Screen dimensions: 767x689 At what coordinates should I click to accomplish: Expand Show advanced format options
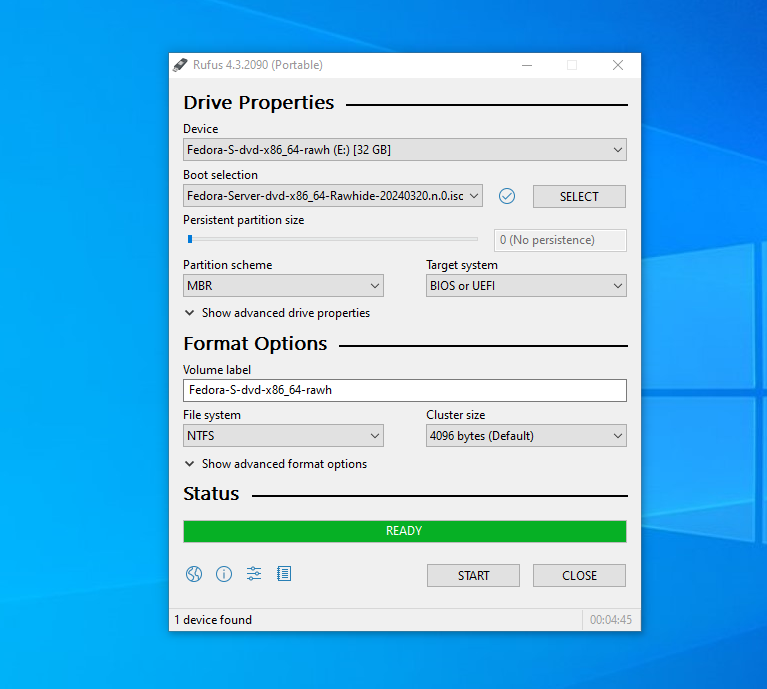[x=275, y=464]
